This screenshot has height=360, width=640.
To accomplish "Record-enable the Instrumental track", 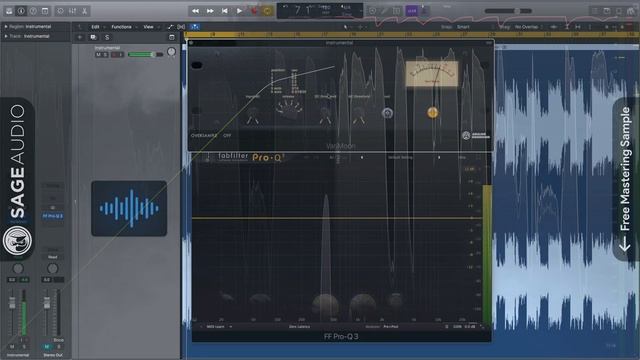I will click(x=114, y=54).
